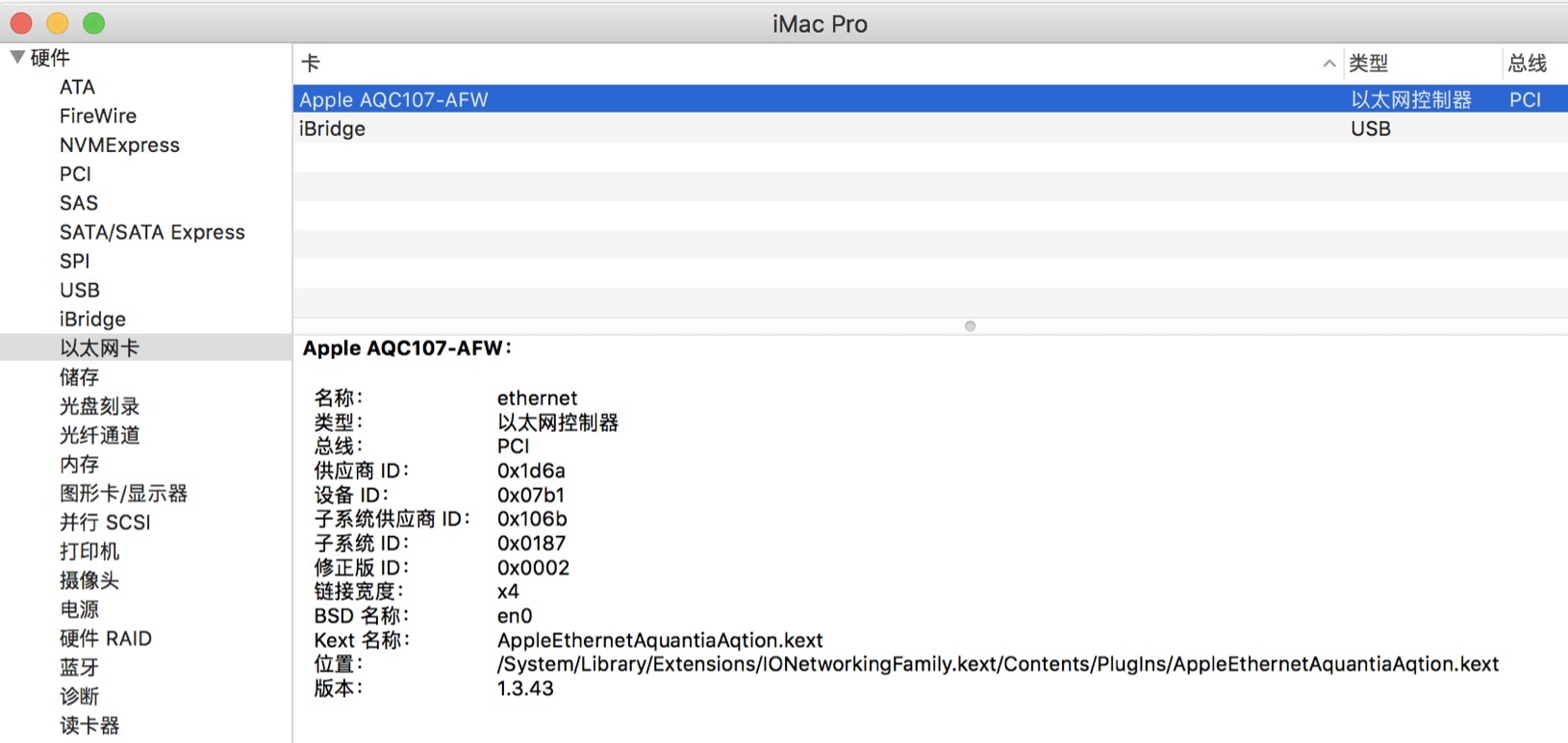Open the PCI sidebar entry
The width and height of the screenshot is (1568, 743).
[75, 174]
